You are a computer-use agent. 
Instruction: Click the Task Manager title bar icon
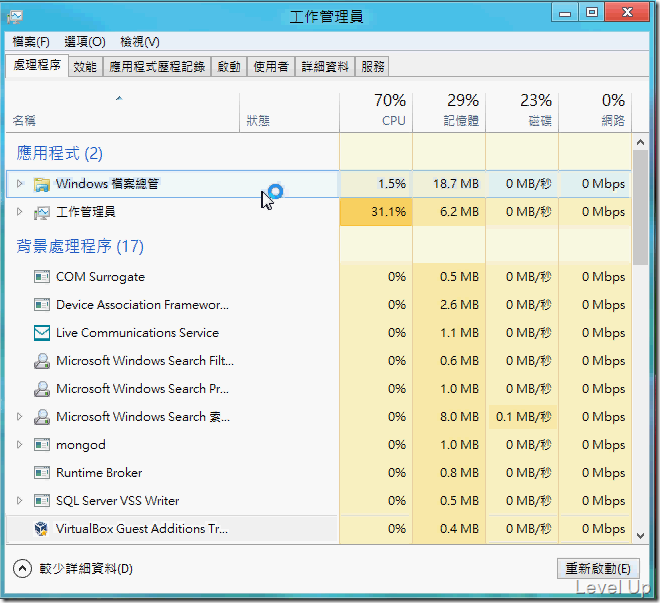(x=15, y=17)
